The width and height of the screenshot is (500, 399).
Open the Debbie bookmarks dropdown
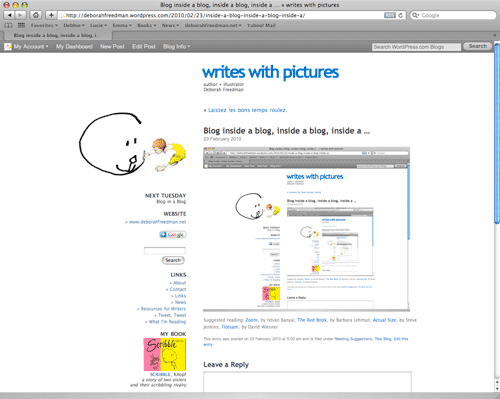click(x=74, y=25)
